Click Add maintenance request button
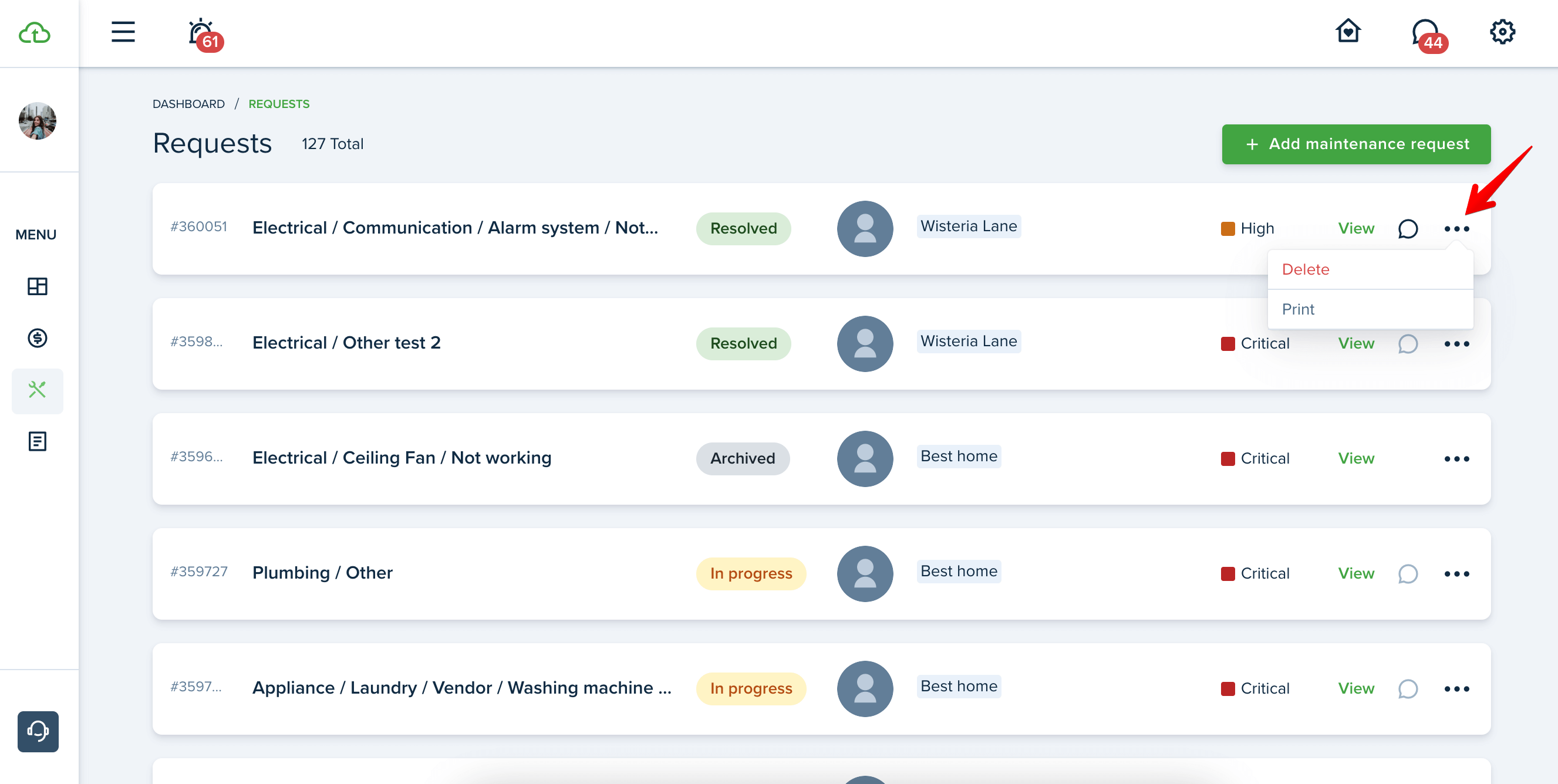Image resolution: width=1558 pixels, height=784 pixels. tap(1356, 144)
